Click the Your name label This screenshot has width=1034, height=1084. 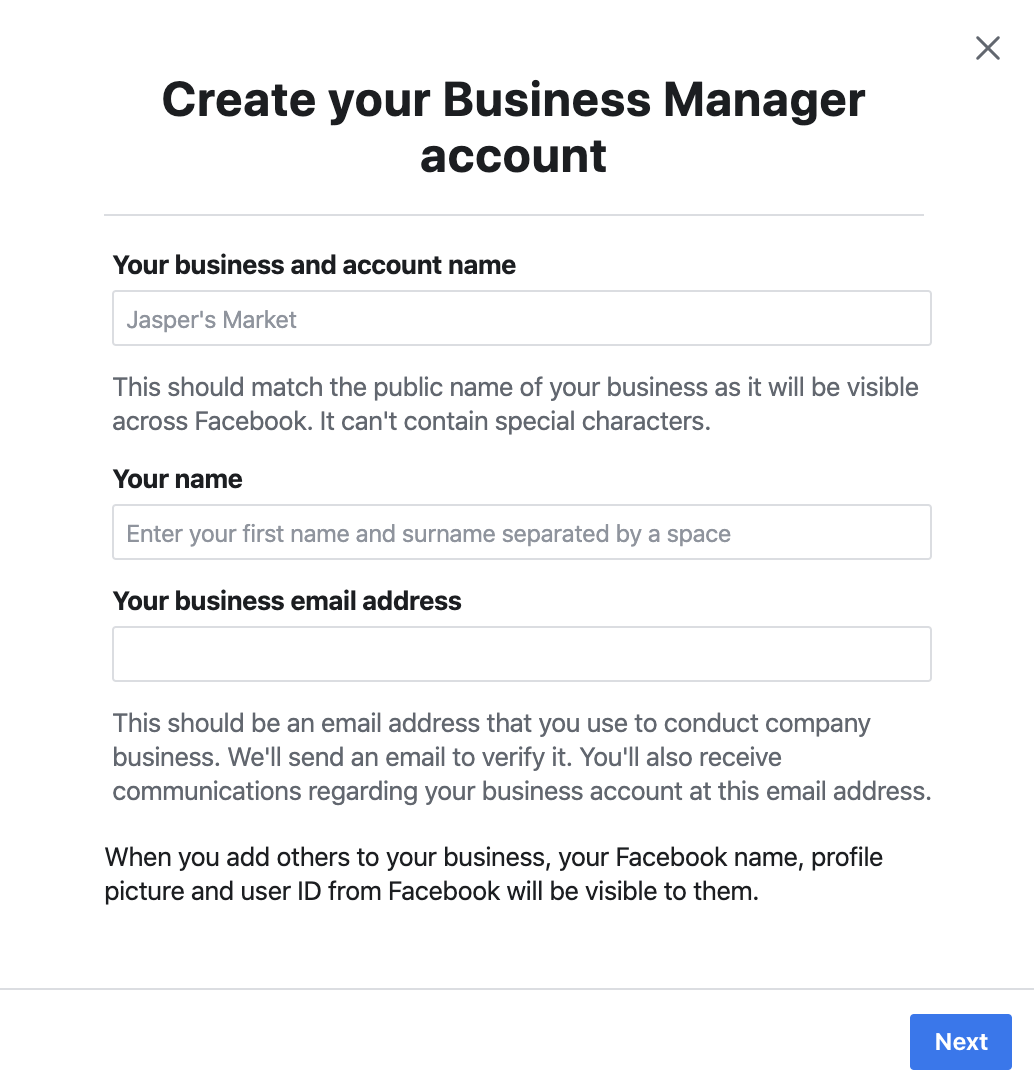177,479
